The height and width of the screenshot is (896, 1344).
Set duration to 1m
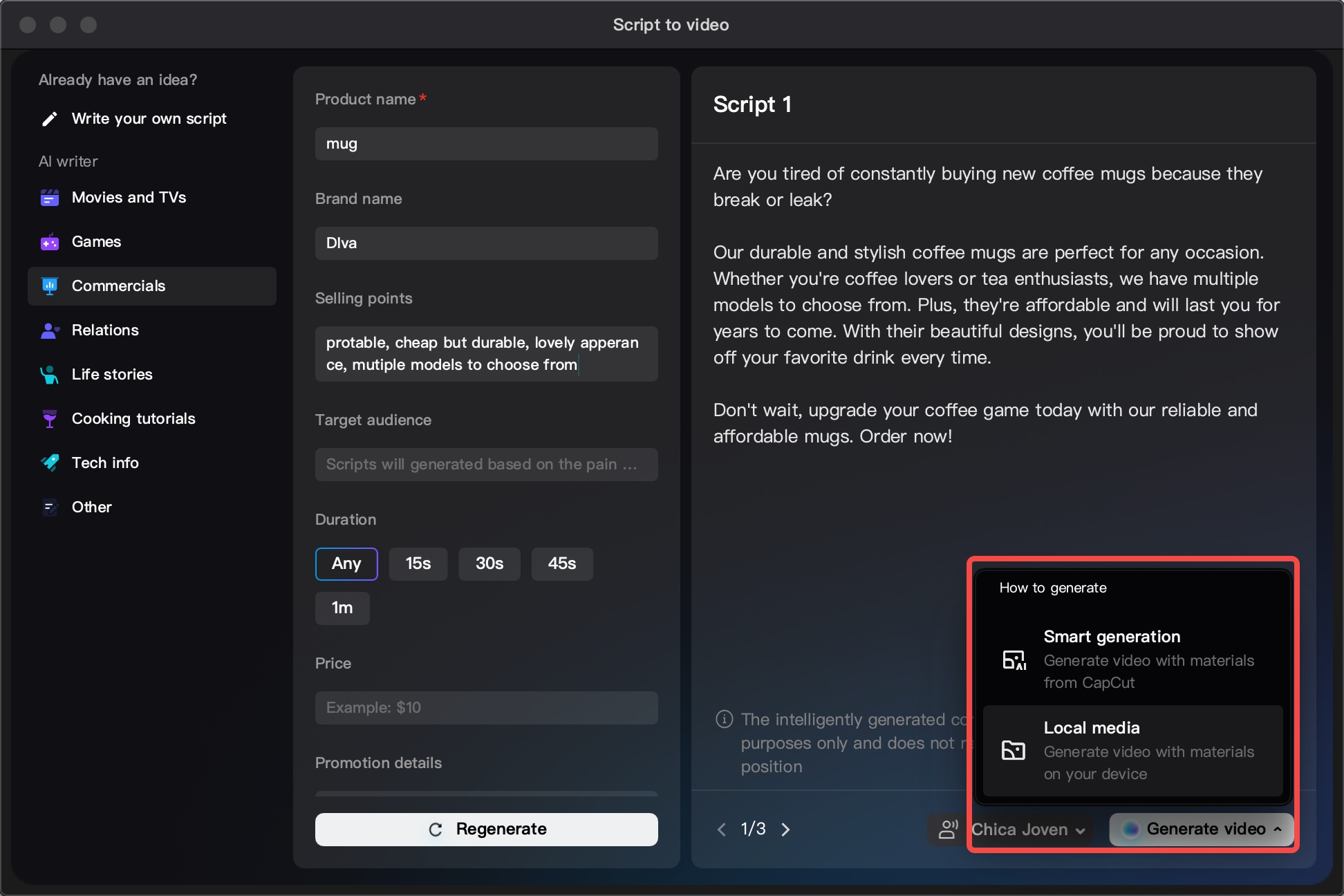[x=342, y=608]
